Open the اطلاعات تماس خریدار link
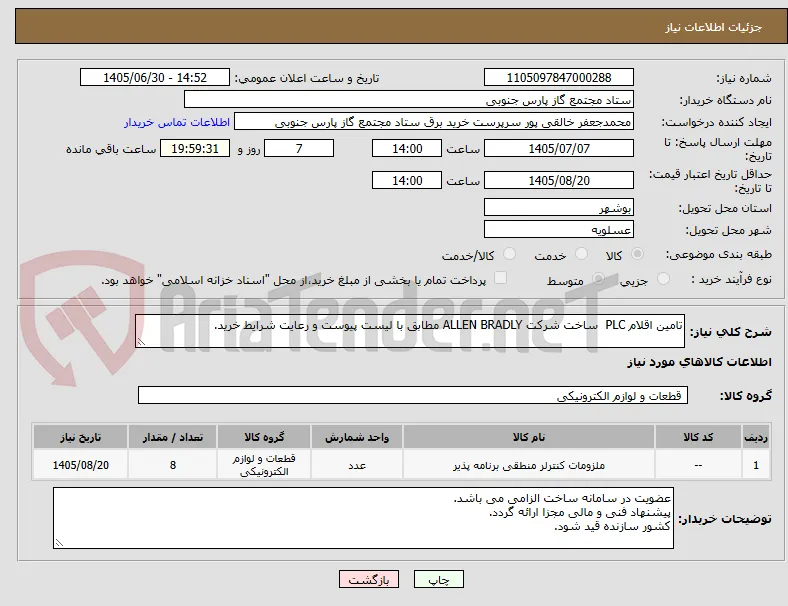This screenshot has height=606, width=788. tap(177, 122)
